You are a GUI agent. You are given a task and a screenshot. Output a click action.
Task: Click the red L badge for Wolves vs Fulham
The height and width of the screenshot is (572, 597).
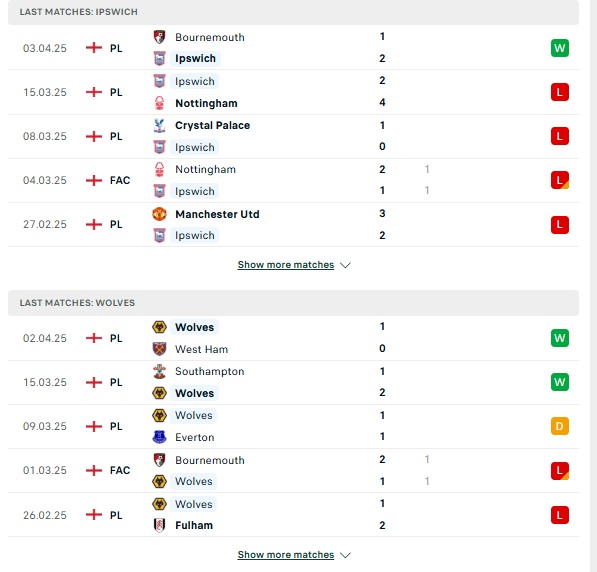tap(559, 515)
